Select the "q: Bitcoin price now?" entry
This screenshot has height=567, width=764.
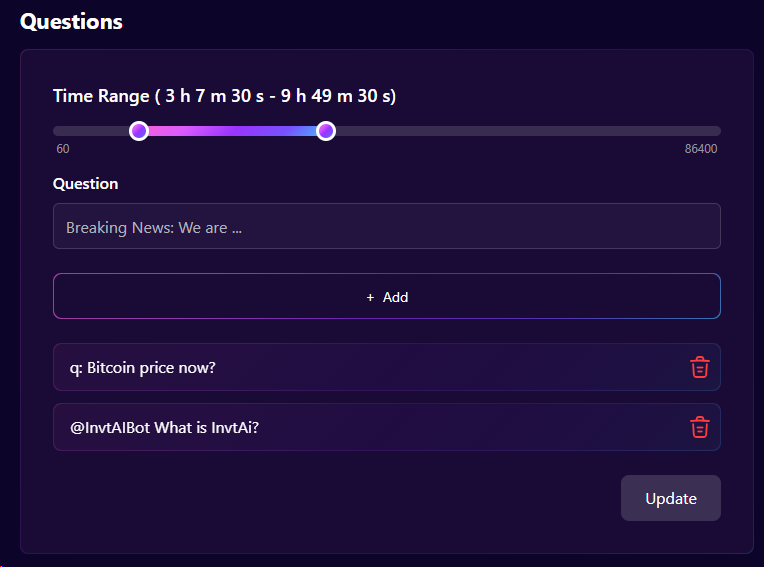coord(143,367)
